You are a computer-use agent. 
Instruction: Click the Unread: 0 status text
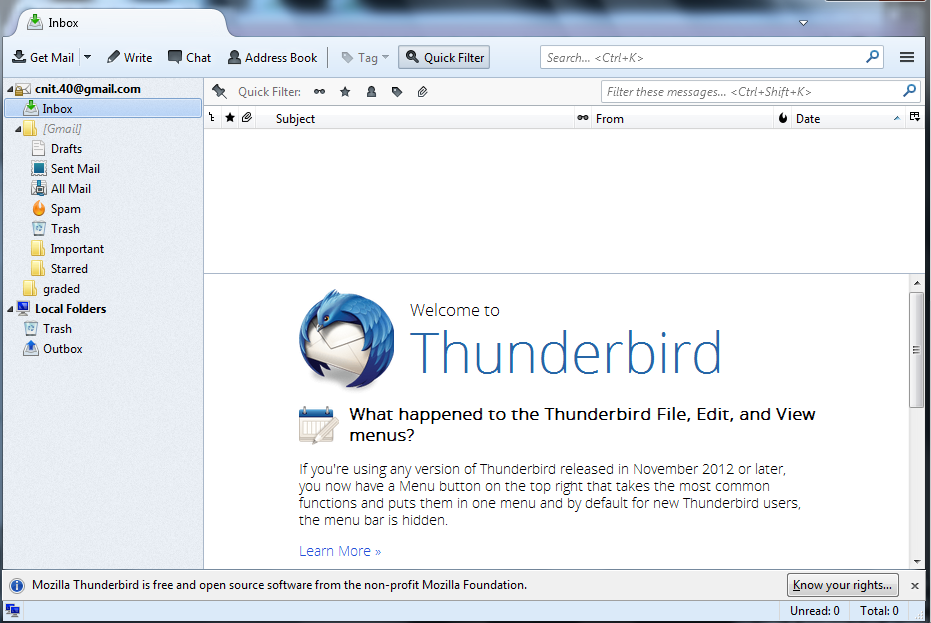coord(815,611)
